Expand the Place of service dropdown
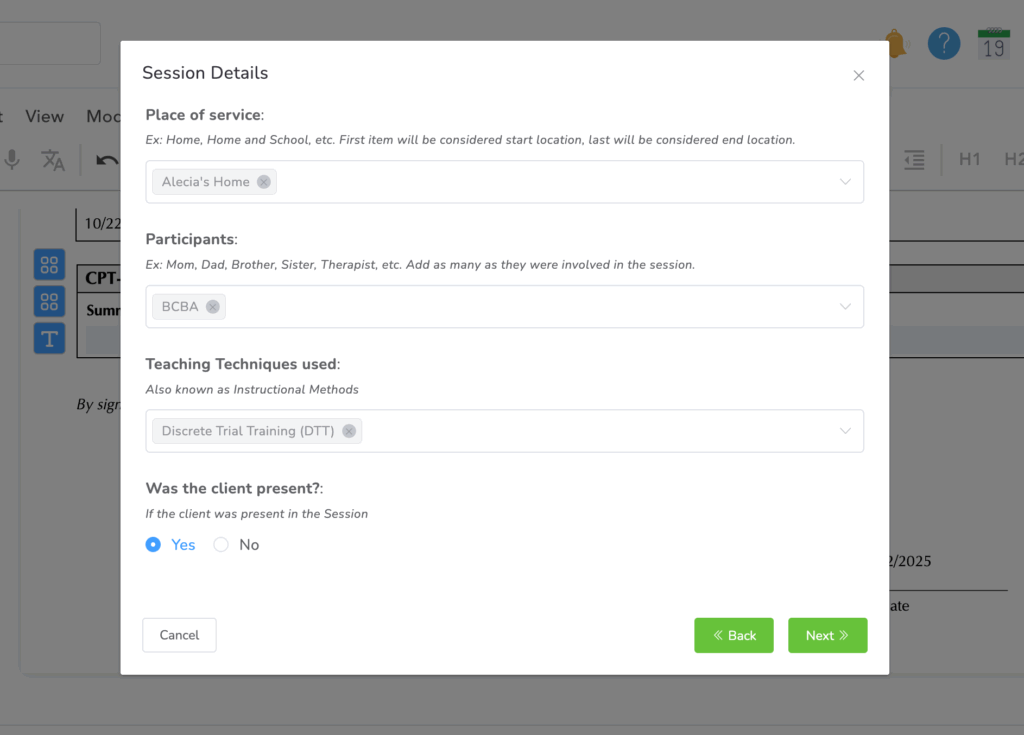 point(845,182)
